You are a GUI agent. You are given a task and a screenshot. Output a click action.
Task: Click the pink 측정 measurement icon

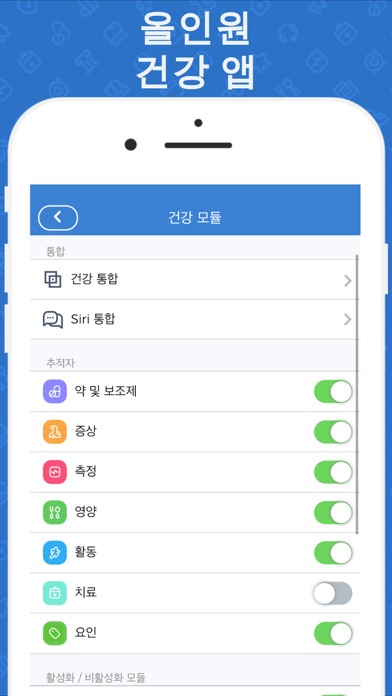(x=55, y=472)
